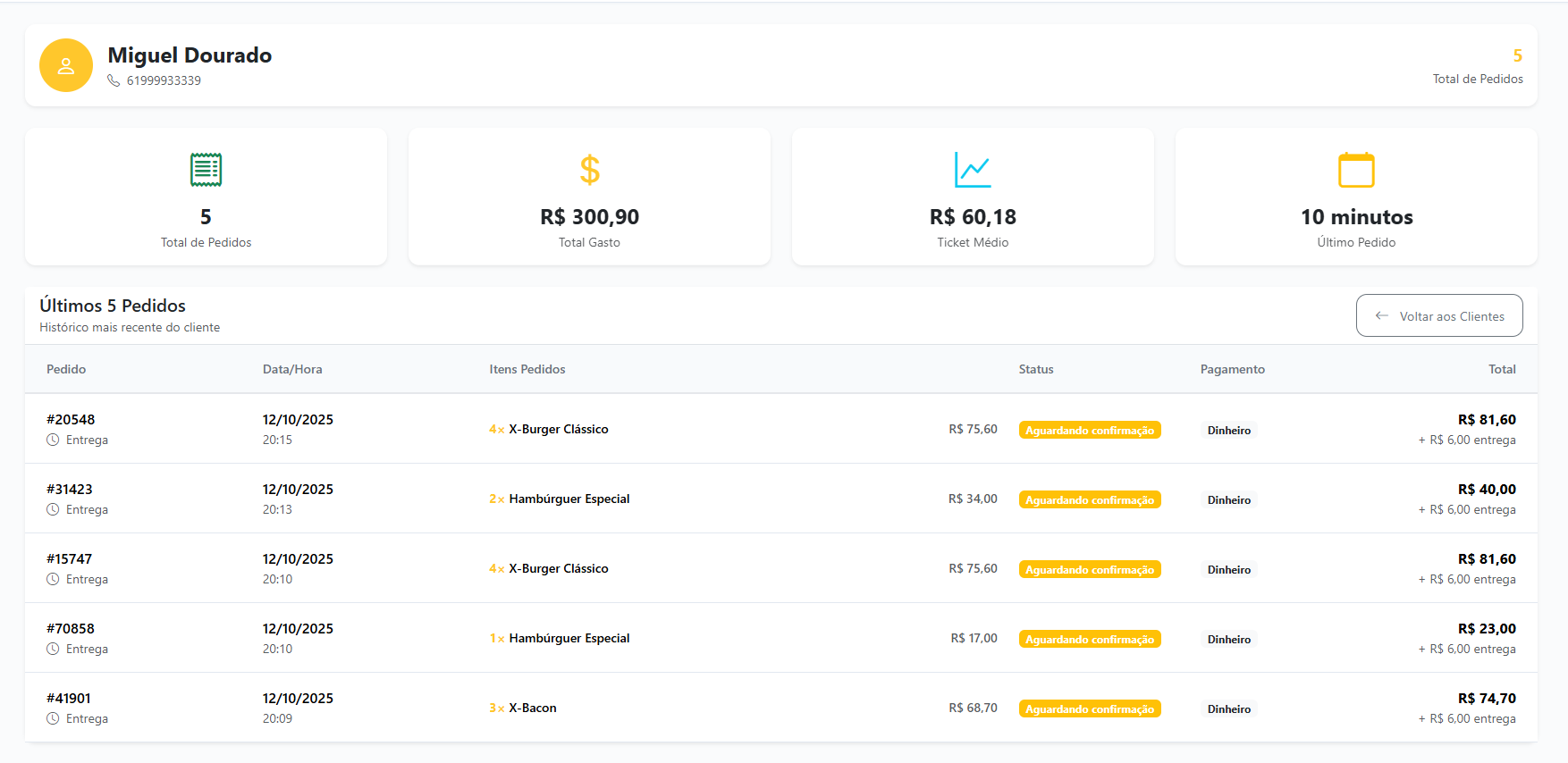The width and height of the screenshot is (1568, 763).
Task: Click 1x Hambúrguer Especial item text
Action: click(x=560, y=638)
